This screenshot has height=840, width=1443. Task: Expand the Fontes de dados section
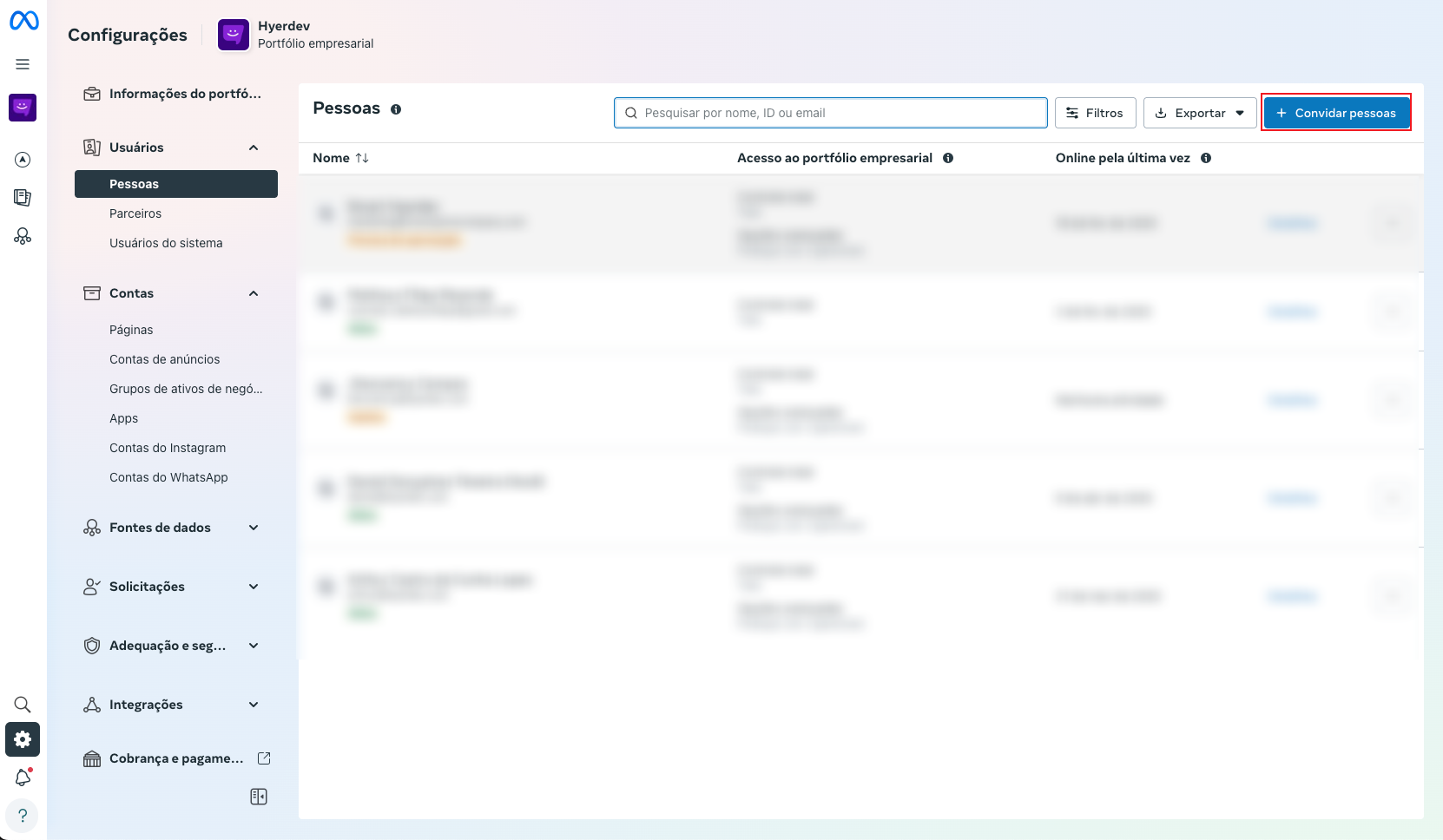tap(254, 528)
